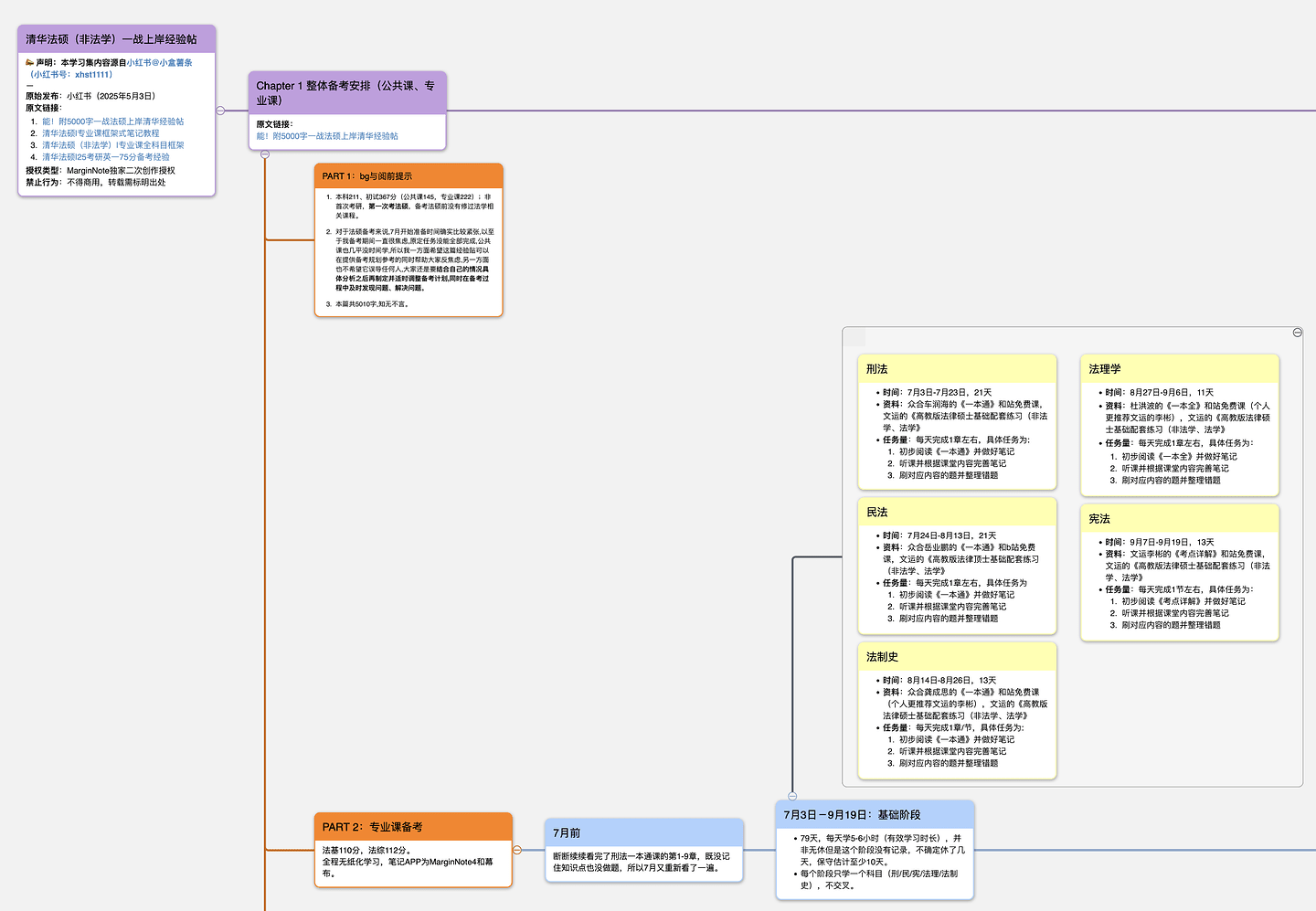The width and height of the screenshot is (1316, 911).
Task: Open link 清华法硕I25考研英一75分备考经验
Action: [105, 157]
